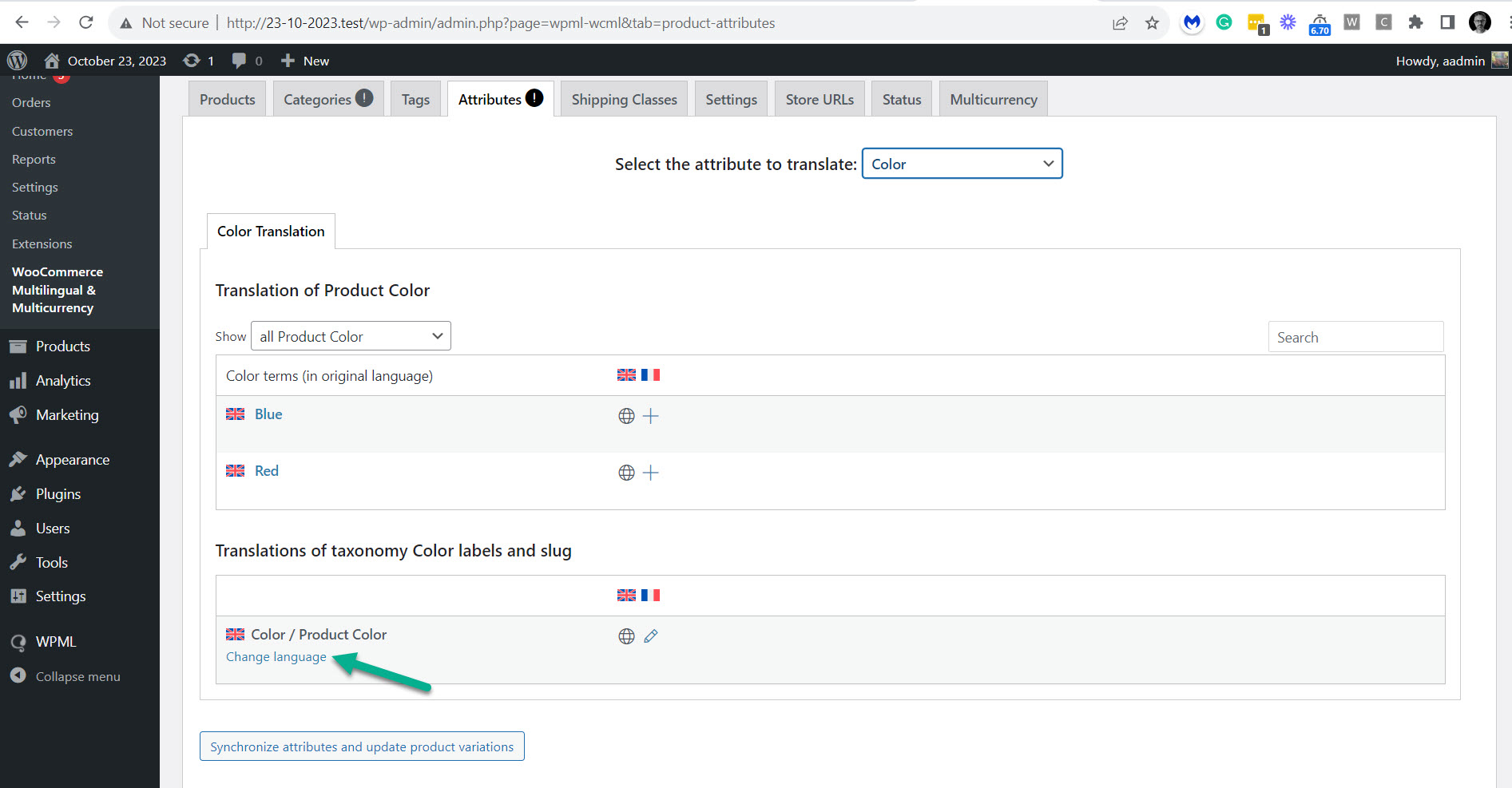
Task: Click the browser back arrow
Action: pyautogui.click(x=22, y=22)
